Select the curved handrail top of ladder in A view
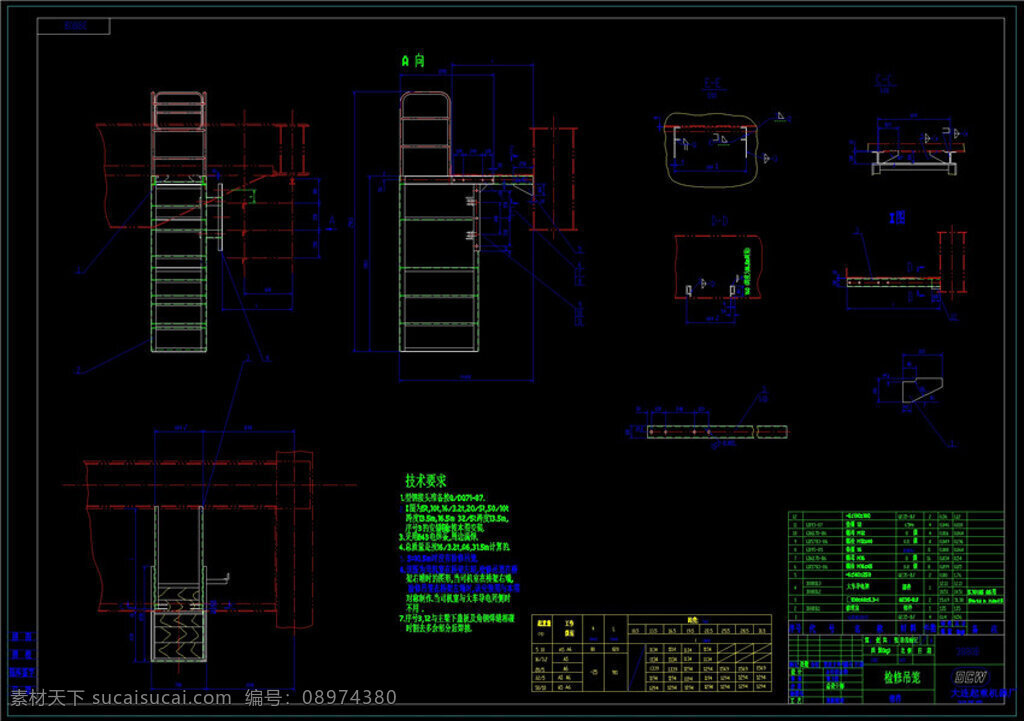 pyautogui.click(x=425, y=104)
